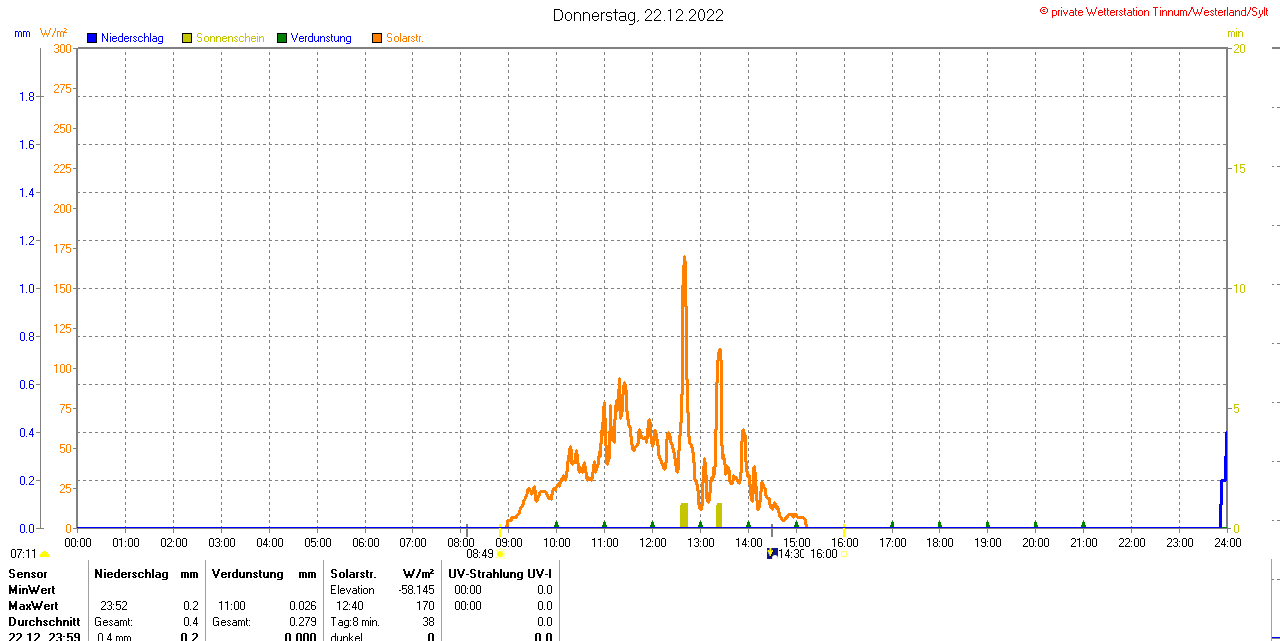Click the Niederschlag legend label
1280x641 pixels.
[132, 38]
